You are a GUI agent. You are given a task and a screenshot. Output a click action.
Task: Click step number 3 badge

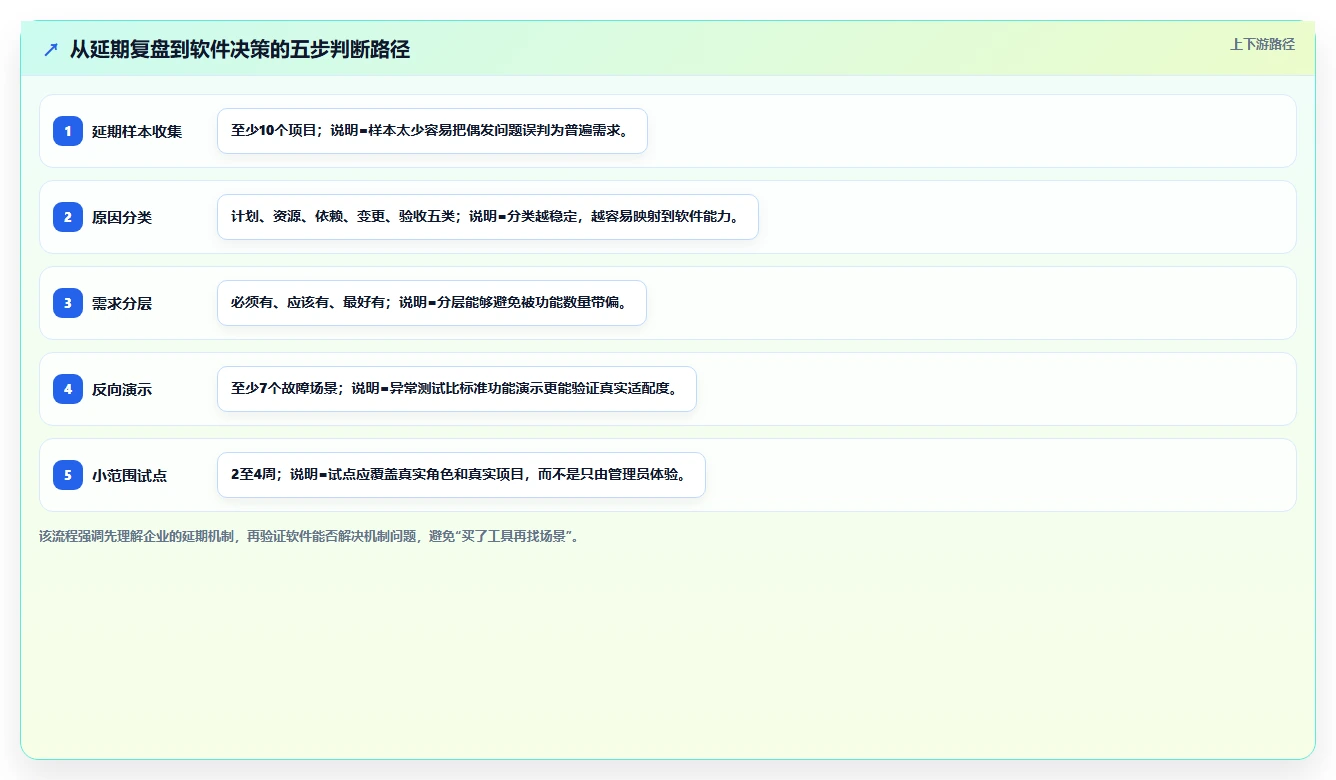(x=68, y=303)
